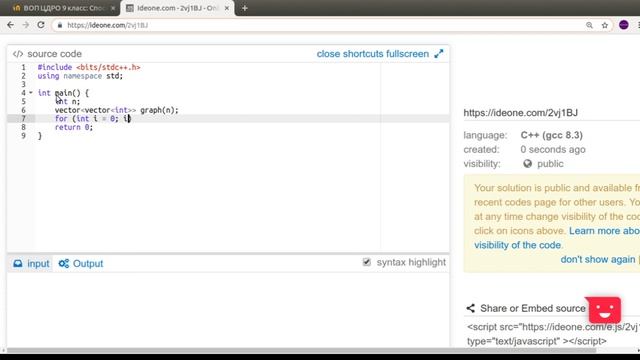Open a new browser tab
Viewport: 640px width, 360px height.
(x=244, y=8)
